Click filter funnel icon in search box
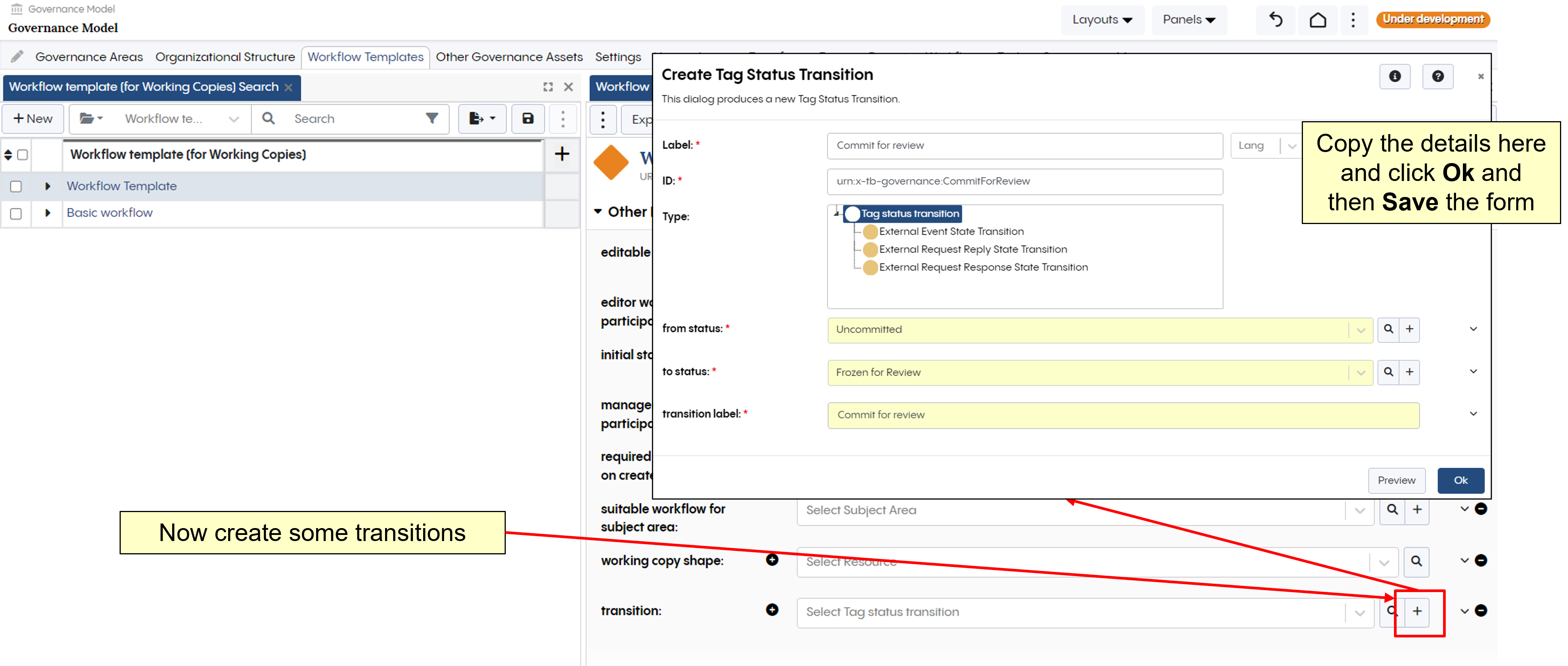 432,119
